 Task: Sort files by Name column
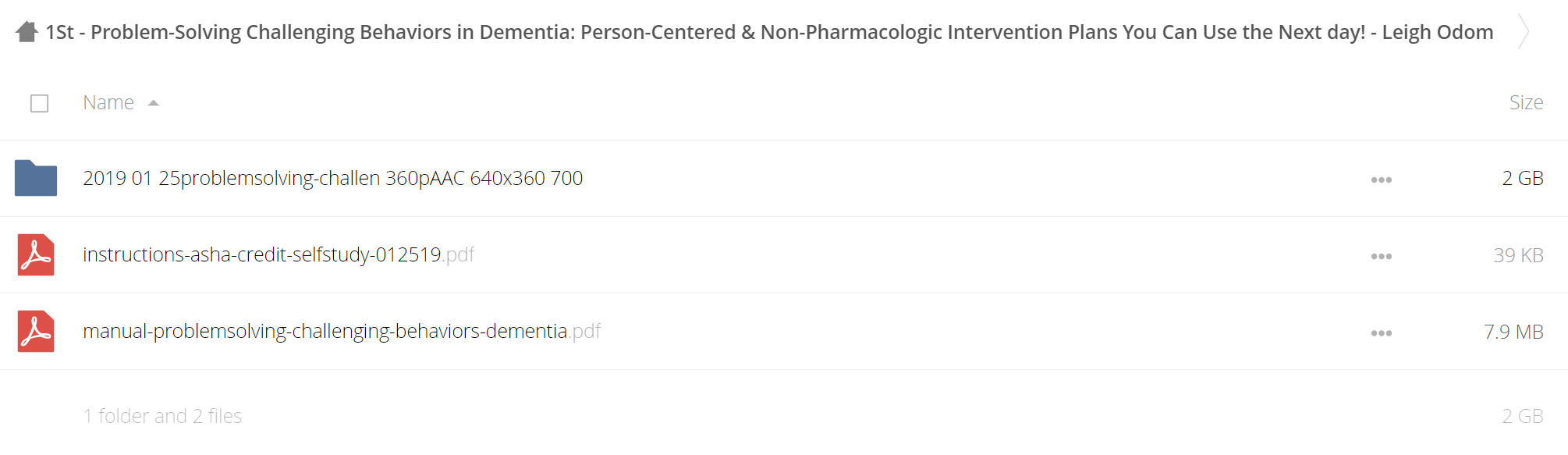pyautogui.click(x=108, y=102)
